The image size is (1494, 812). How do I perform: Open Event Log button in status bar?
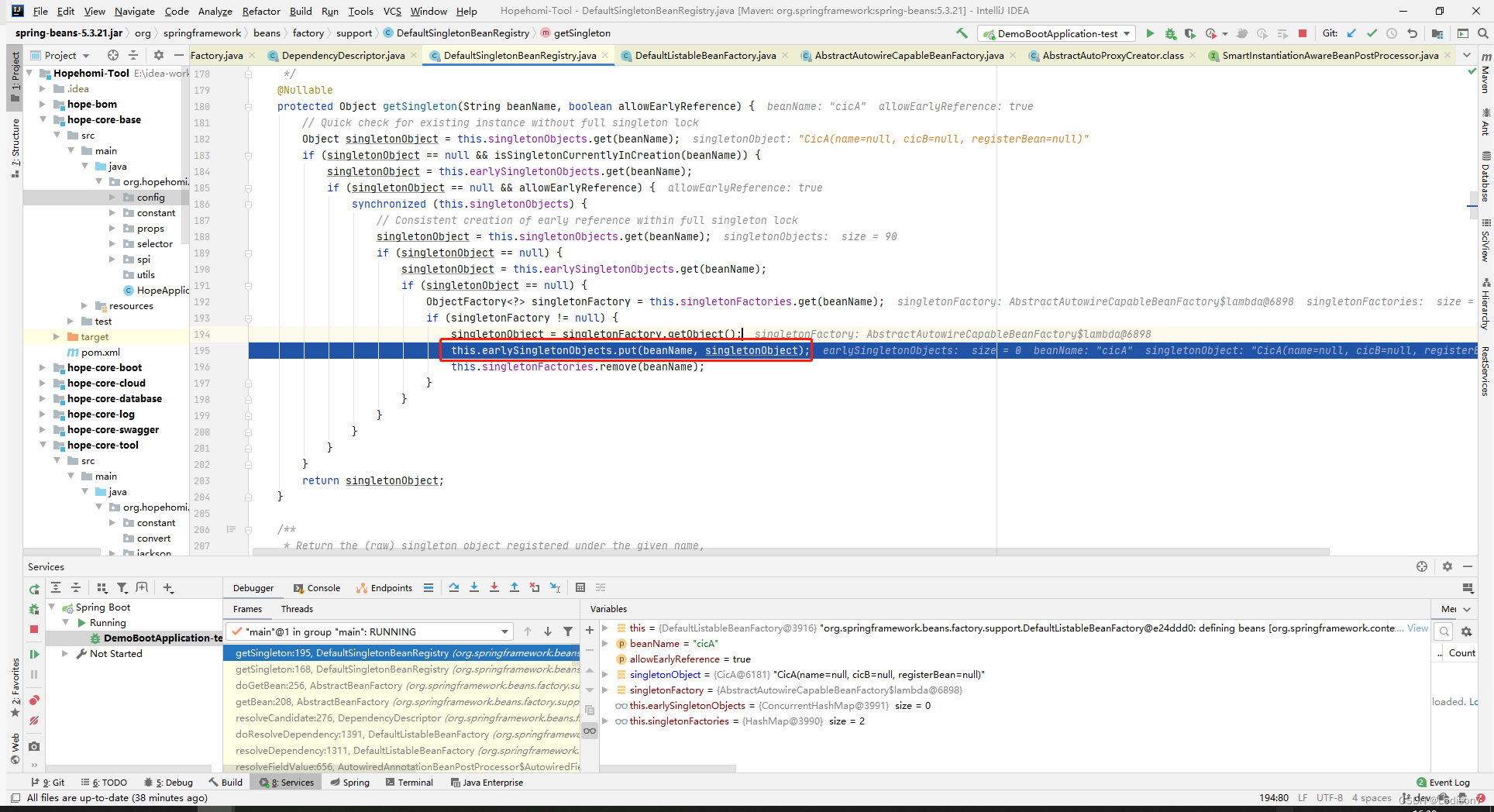[x=1443, y=783]
